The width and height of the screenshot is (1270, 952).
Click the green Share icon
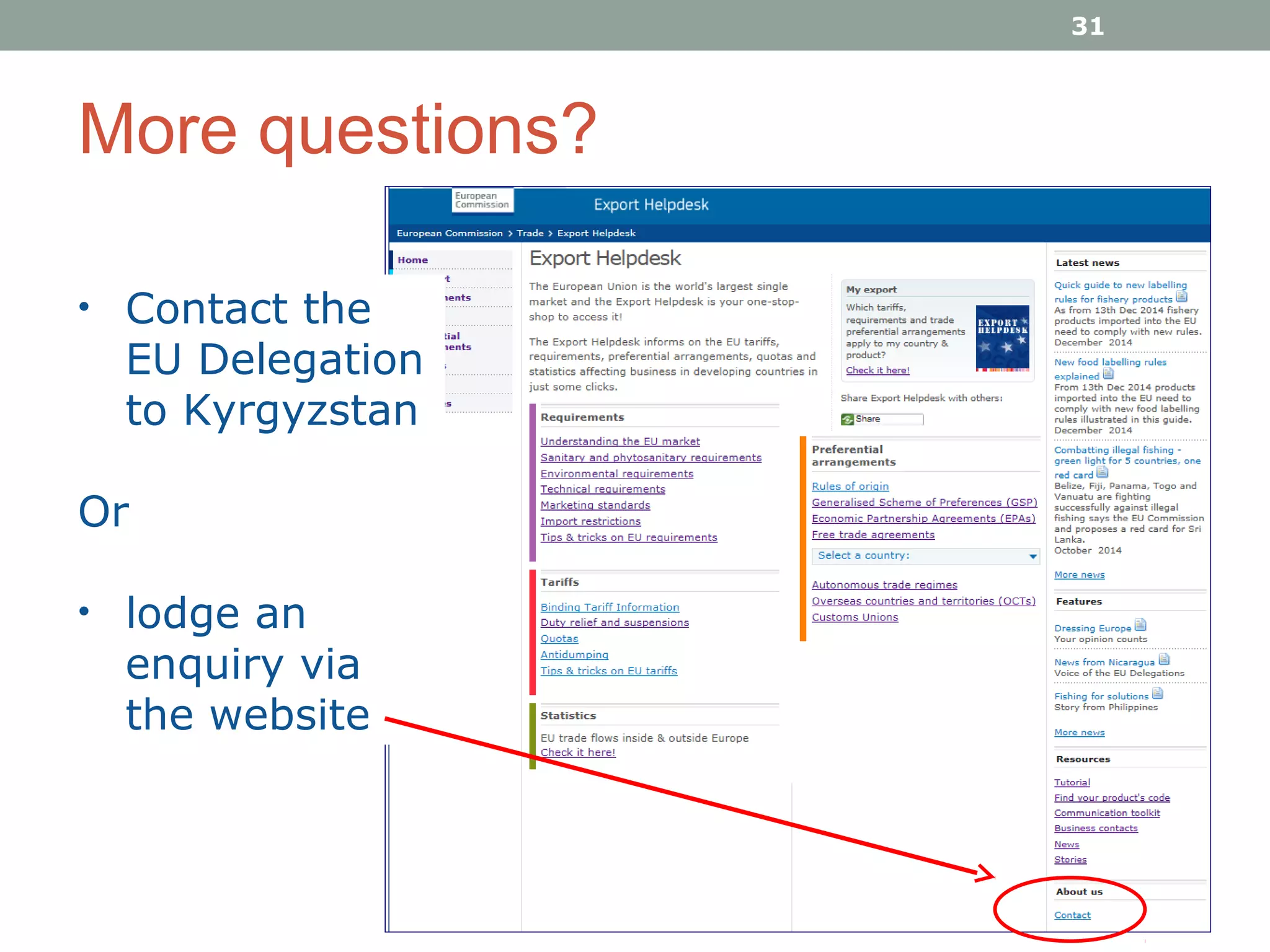pos(847,420)
